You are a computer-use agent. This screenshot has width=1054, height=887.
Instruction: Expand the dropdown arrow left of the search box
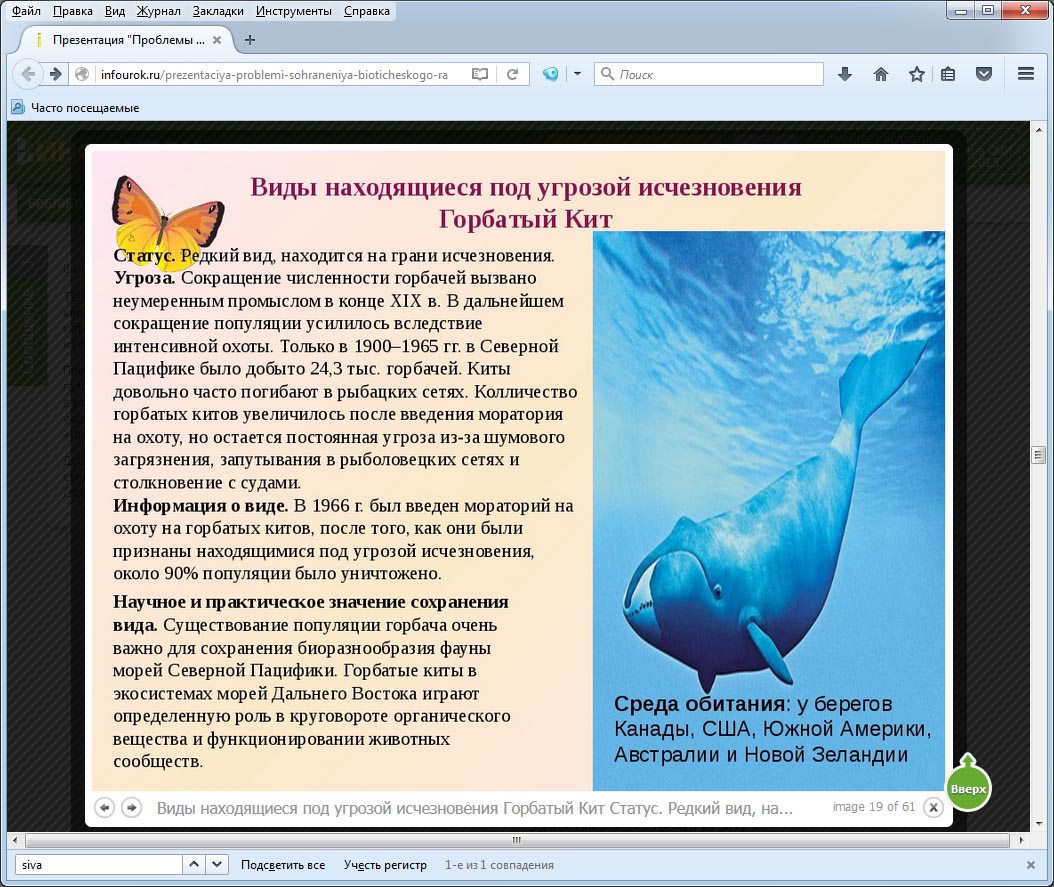[x=577, y=74]
